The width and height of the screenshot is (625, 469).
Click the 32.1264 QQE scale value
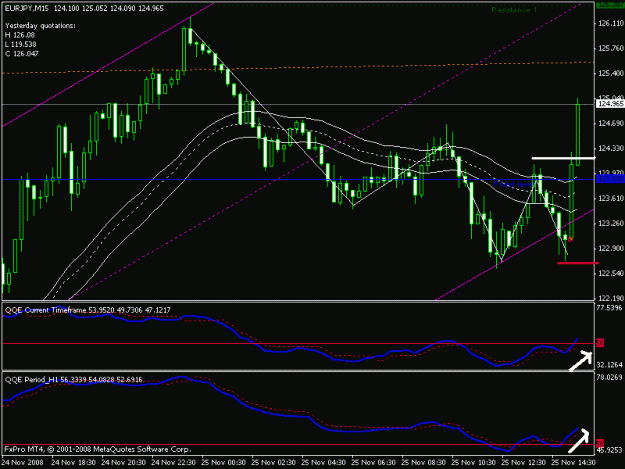pyautogui.click(x=609, y=365)
